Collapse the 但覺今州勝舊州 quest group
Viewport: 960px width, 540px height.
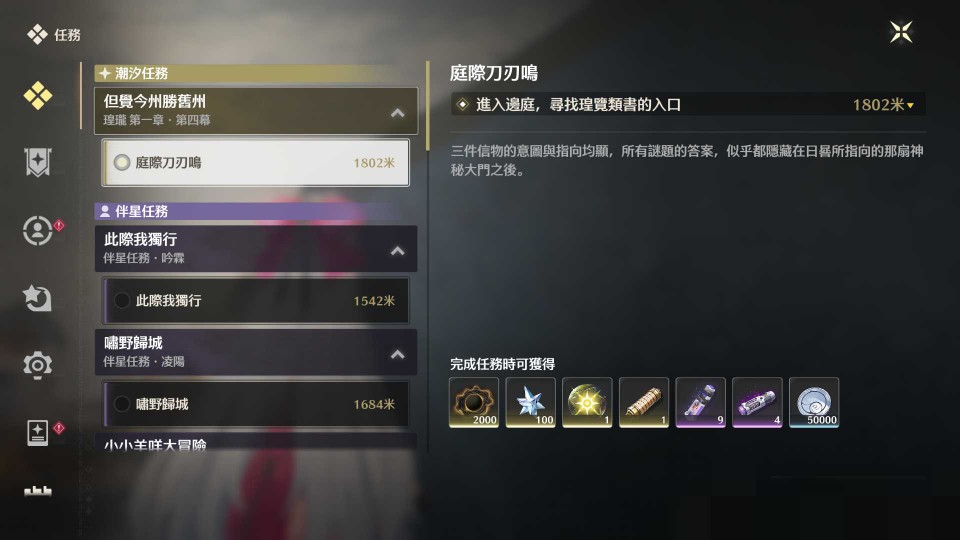(398, 113)
